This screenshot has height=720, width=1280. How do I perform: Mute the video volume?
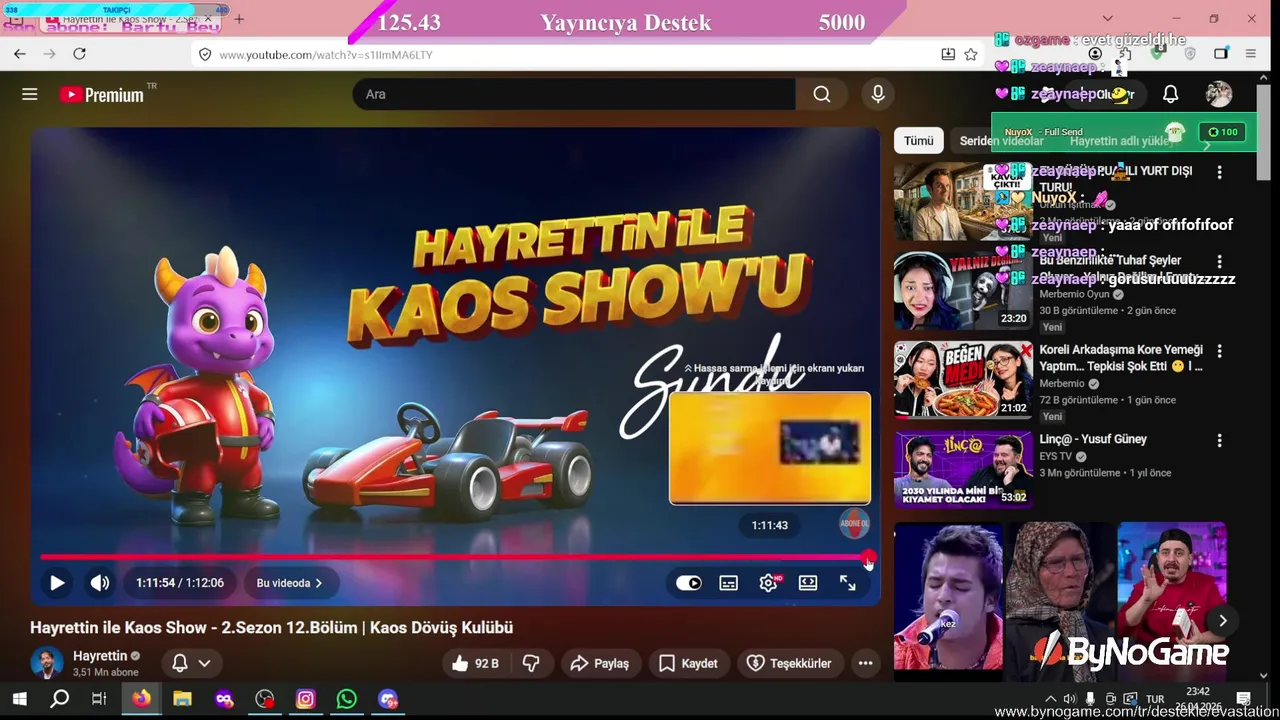tap(100, 583)
